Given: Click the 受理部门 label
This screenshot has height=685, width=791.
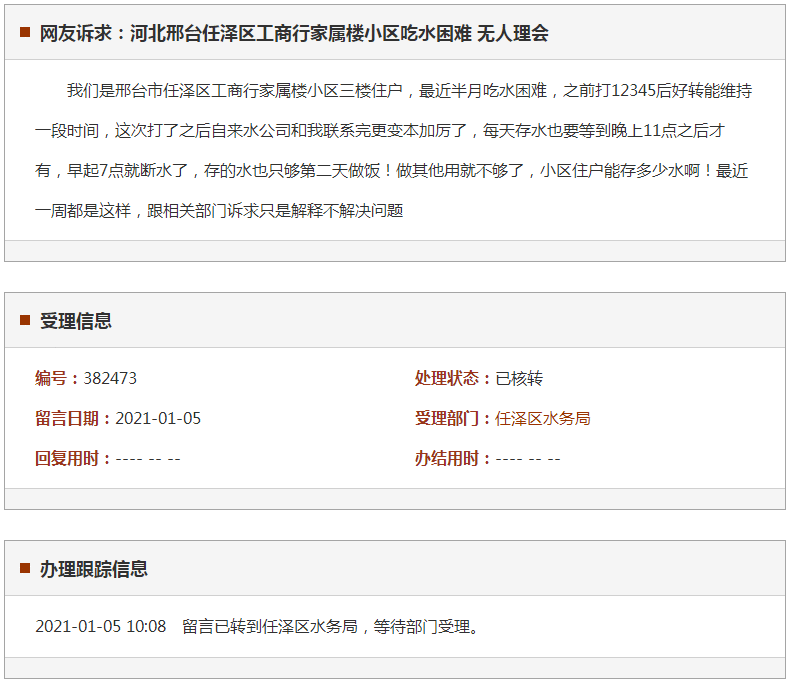Looking at the screenshot, I should [x=453, y=418].
